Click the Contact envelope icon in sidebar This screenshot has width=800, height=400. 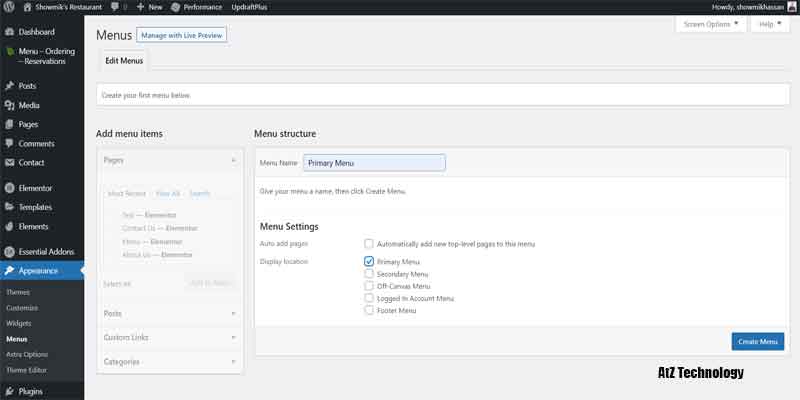(x=9, y=162)
